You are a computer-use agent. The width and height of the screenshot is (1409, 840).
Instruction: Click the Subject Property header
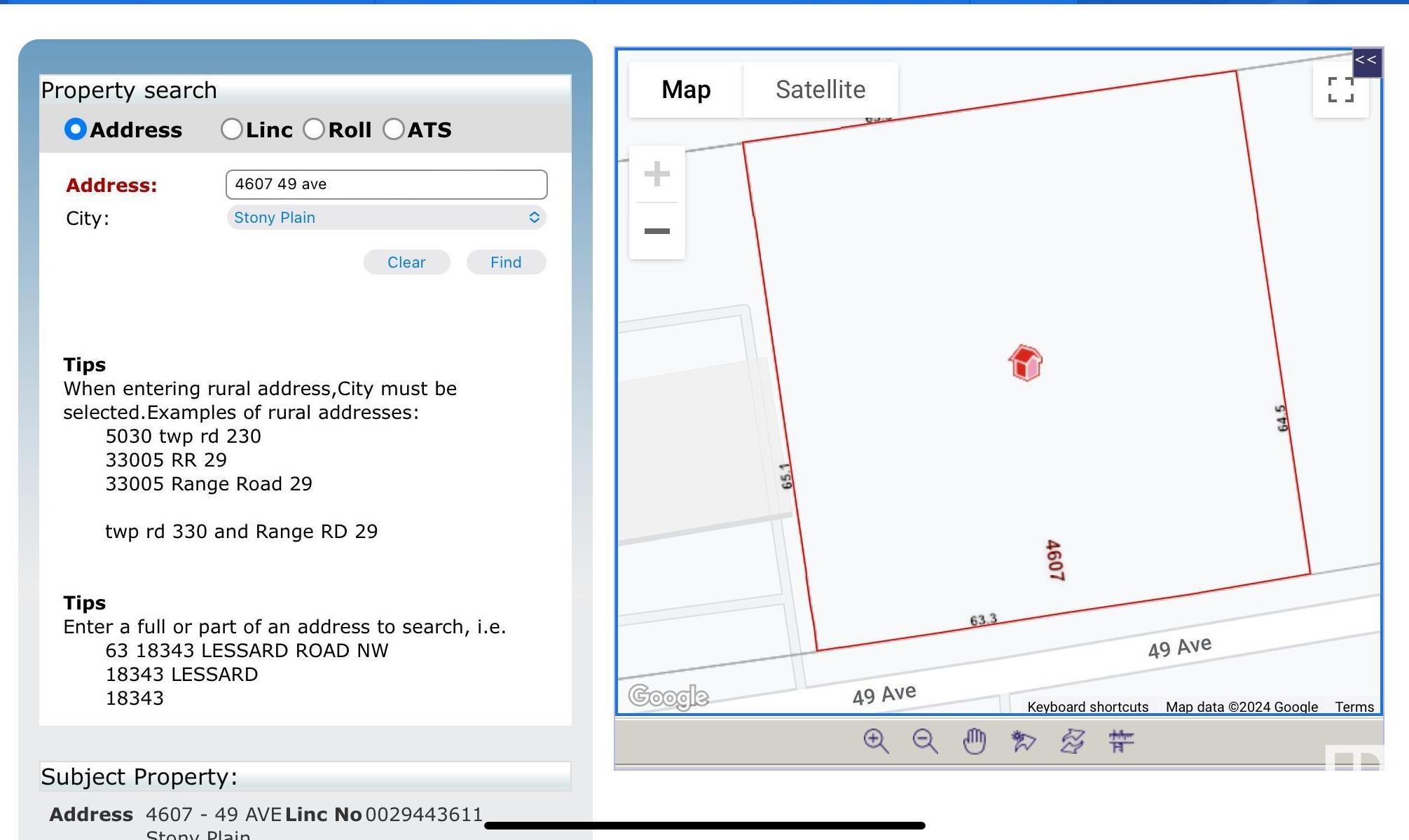coord(305,776)
